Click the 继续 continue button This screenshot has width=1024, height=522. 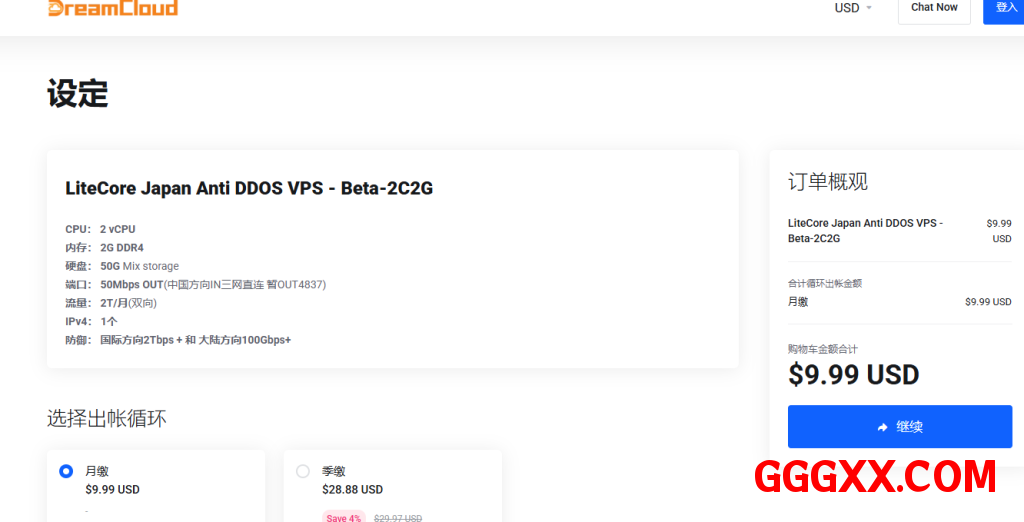[x=900, y=427]
